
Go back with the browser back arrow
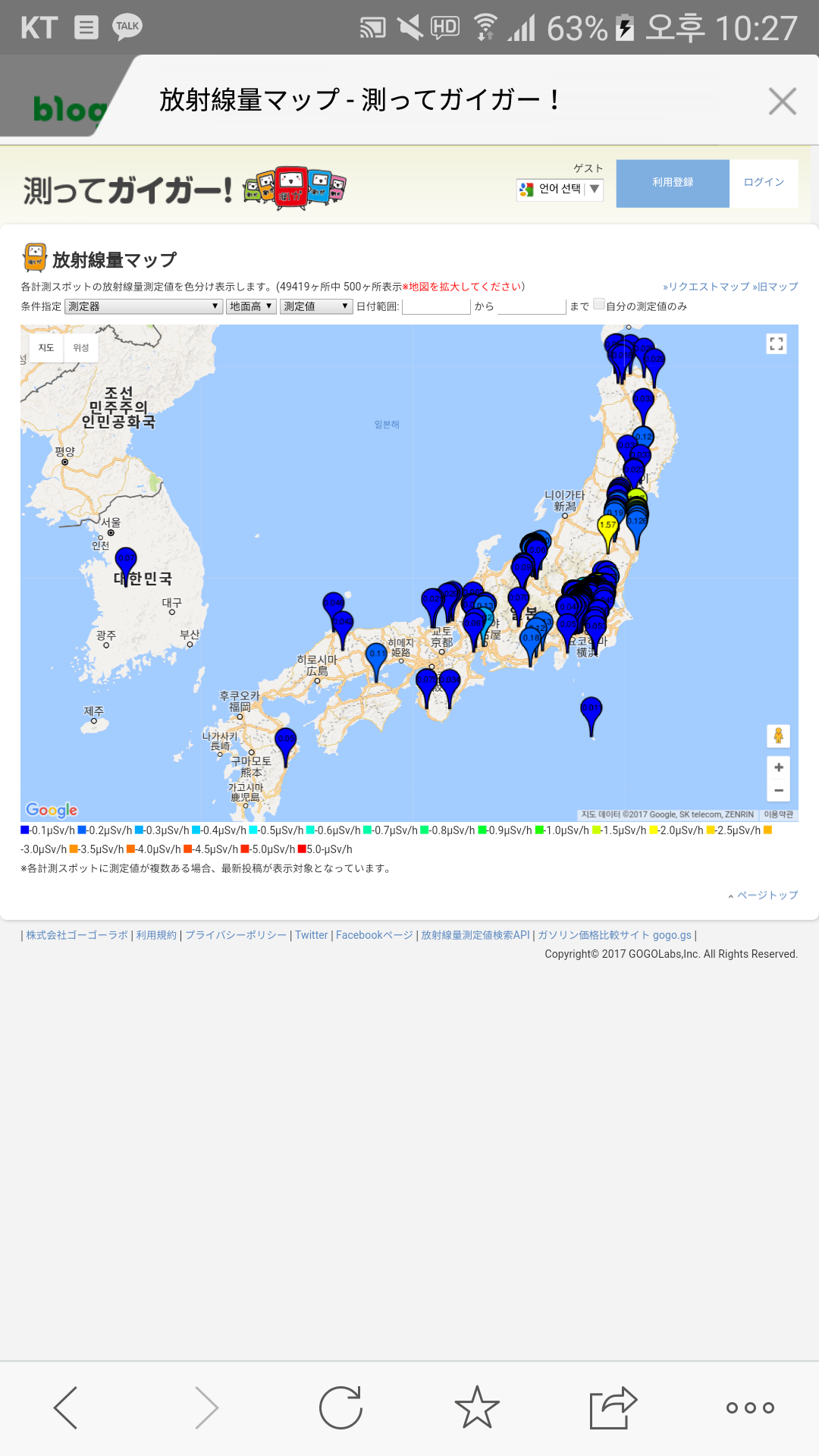pyautogui.click(x=66, y=1407)
